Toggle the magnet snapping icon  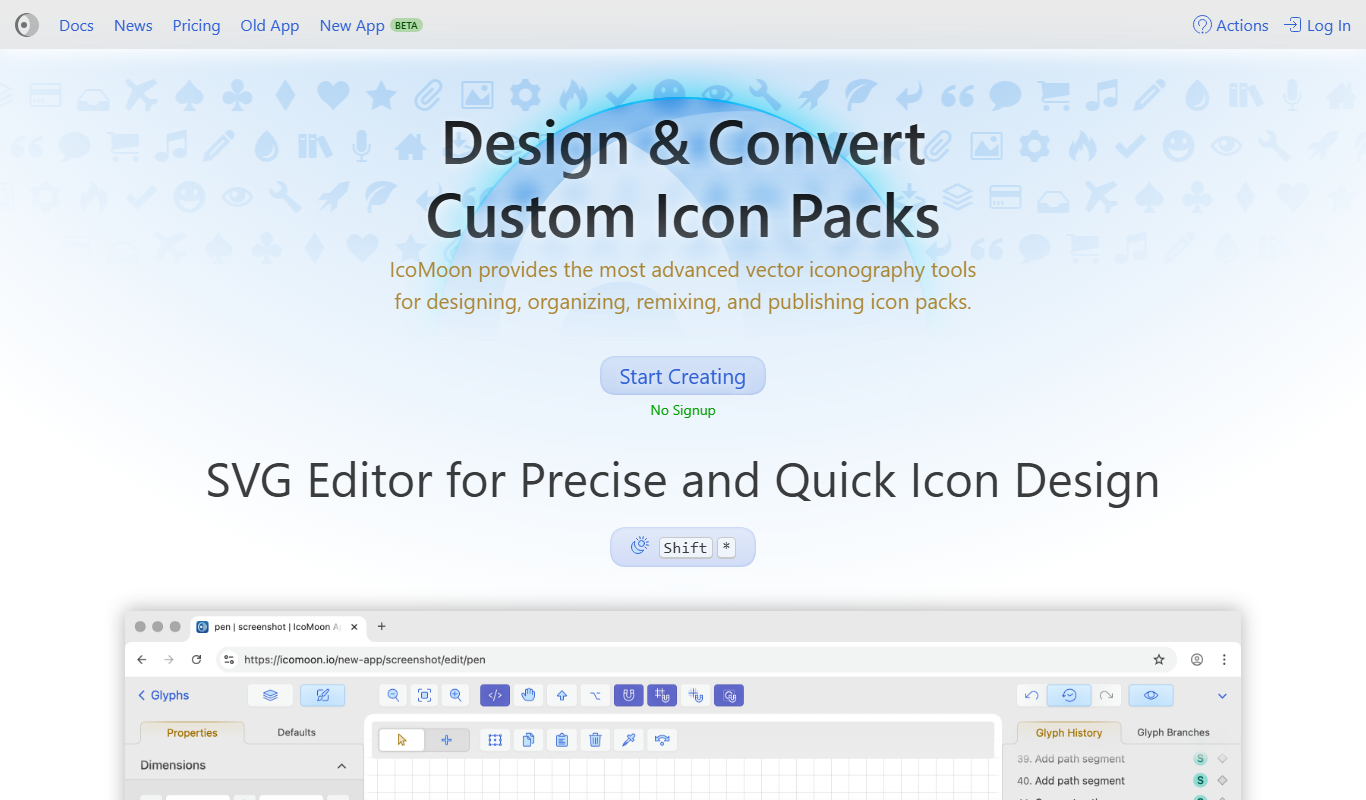(629, 695)
